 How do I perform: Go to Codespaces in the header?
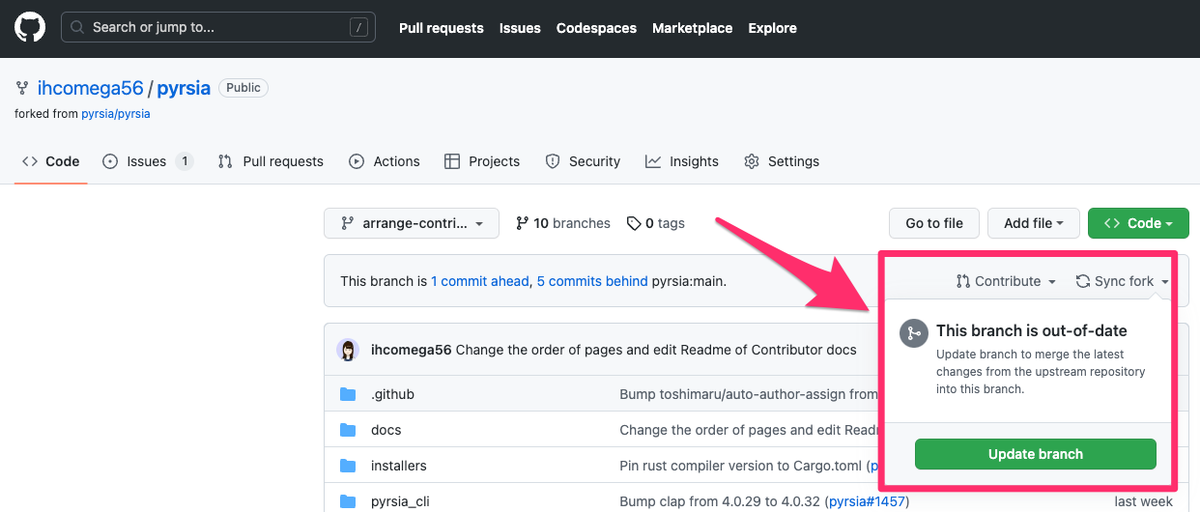click(596, 28)
